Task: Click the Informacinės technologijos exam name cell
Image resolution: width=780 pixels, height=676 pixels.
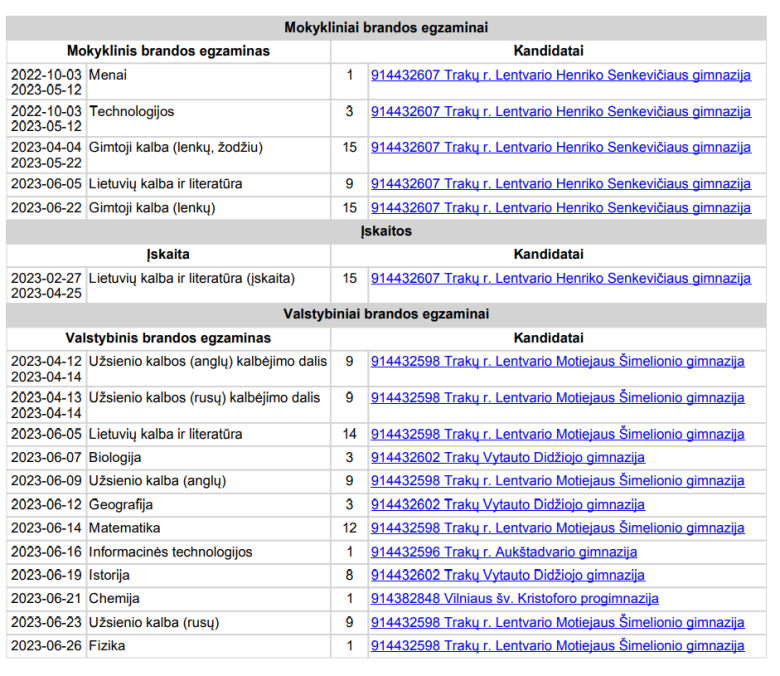Action: [170, 552]
